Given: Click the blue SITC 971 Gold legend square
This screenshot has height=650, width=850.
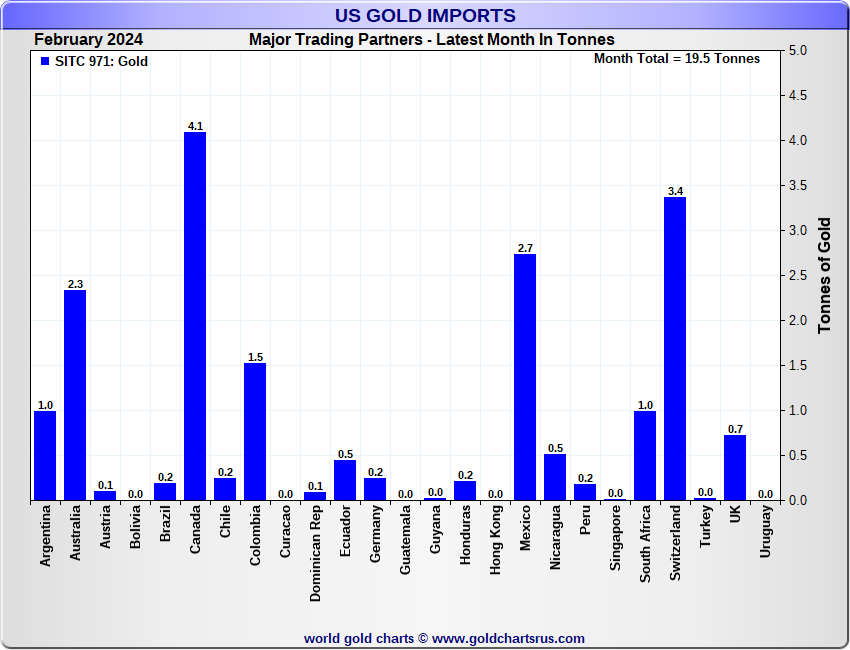Looking at the screenshot, I should point(45,61).
